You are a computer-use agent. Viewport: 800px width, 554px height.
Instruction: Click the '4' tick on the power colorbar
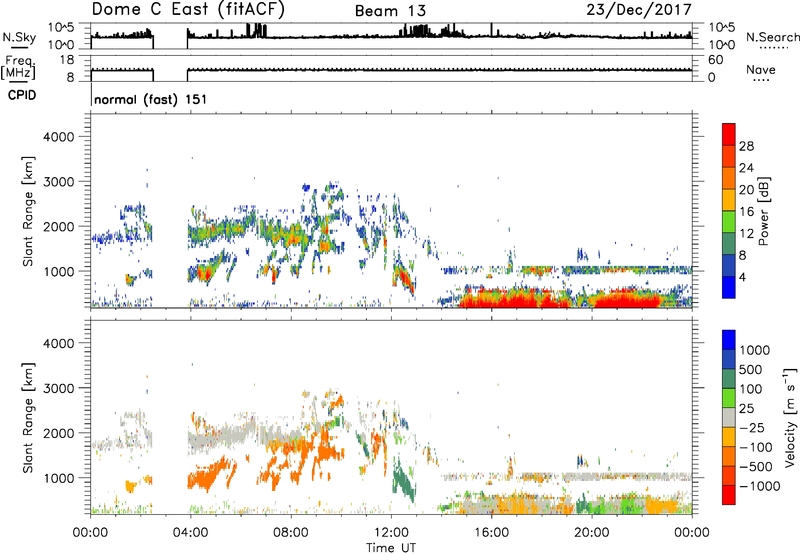[x=742, y=277]
